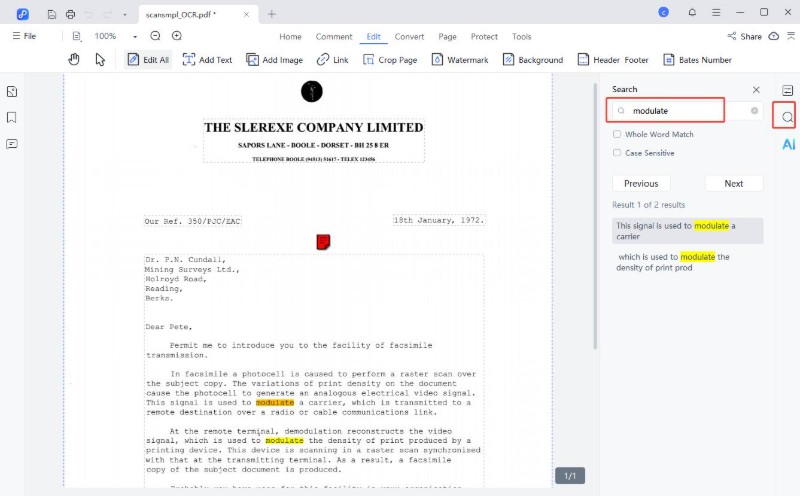Go to Next search result

click(734, 184)
